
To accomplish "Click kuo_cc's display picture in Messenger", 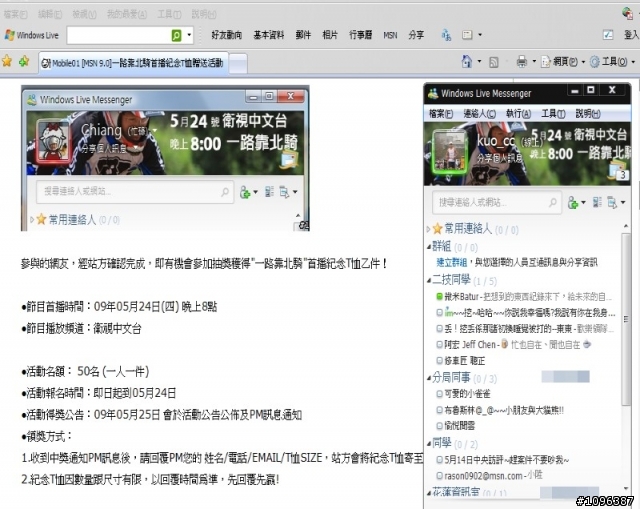I will [x=449, y=153].
